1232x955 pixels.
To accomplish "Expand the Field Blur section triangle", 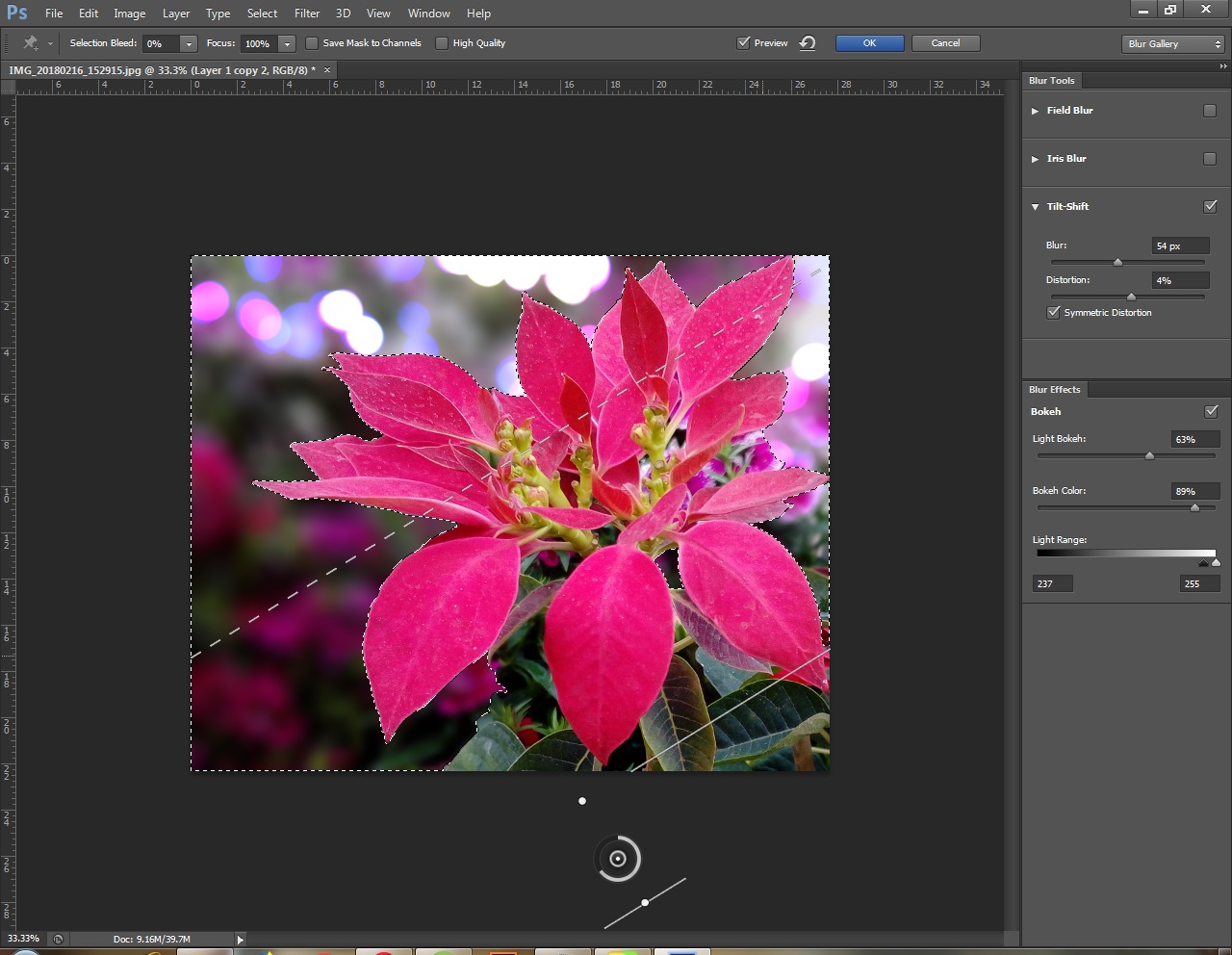I will [x=1036, y=111].
